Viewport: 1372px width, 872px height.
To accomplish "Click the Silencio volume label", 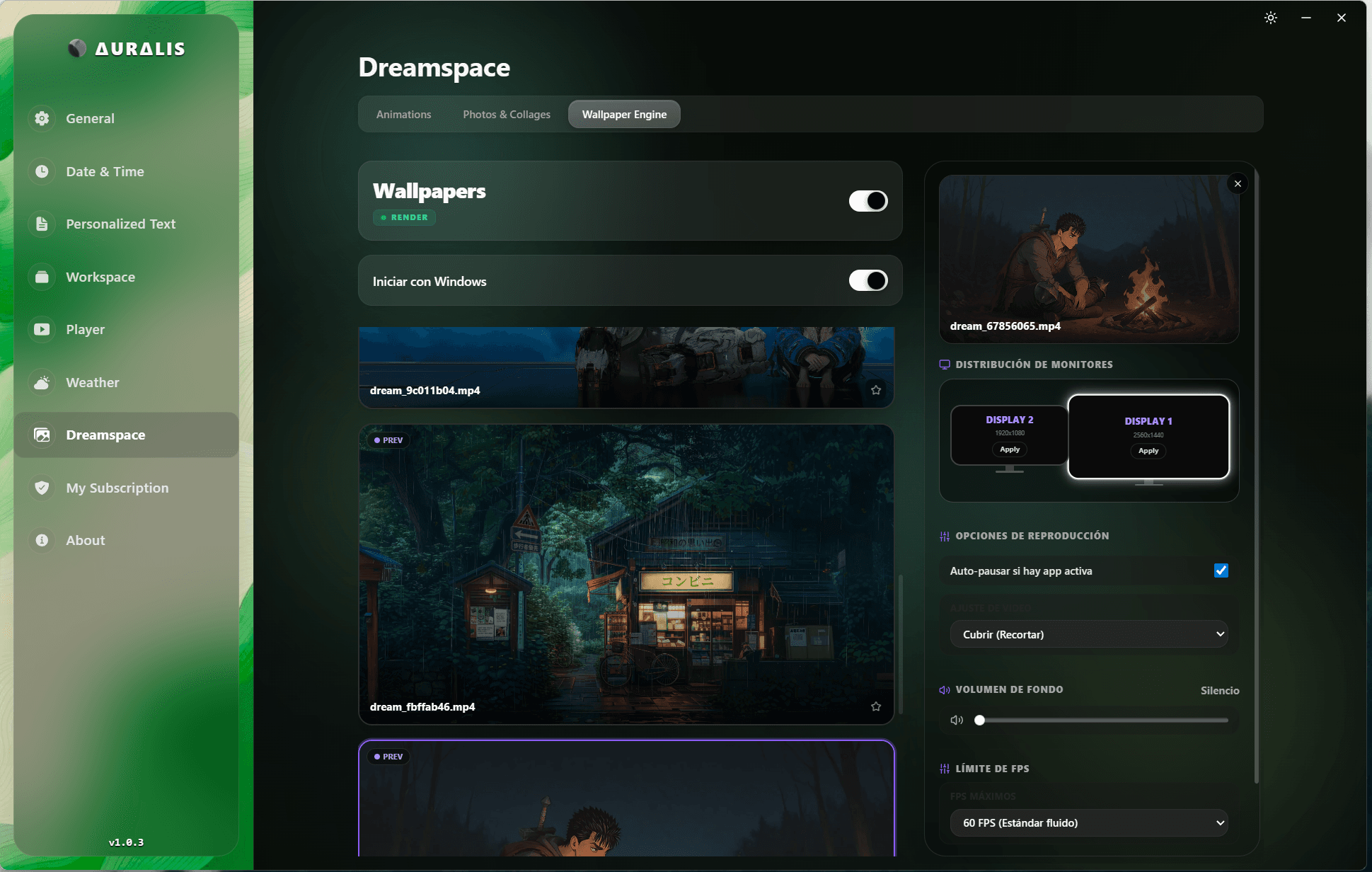I will click(1220, 690).
